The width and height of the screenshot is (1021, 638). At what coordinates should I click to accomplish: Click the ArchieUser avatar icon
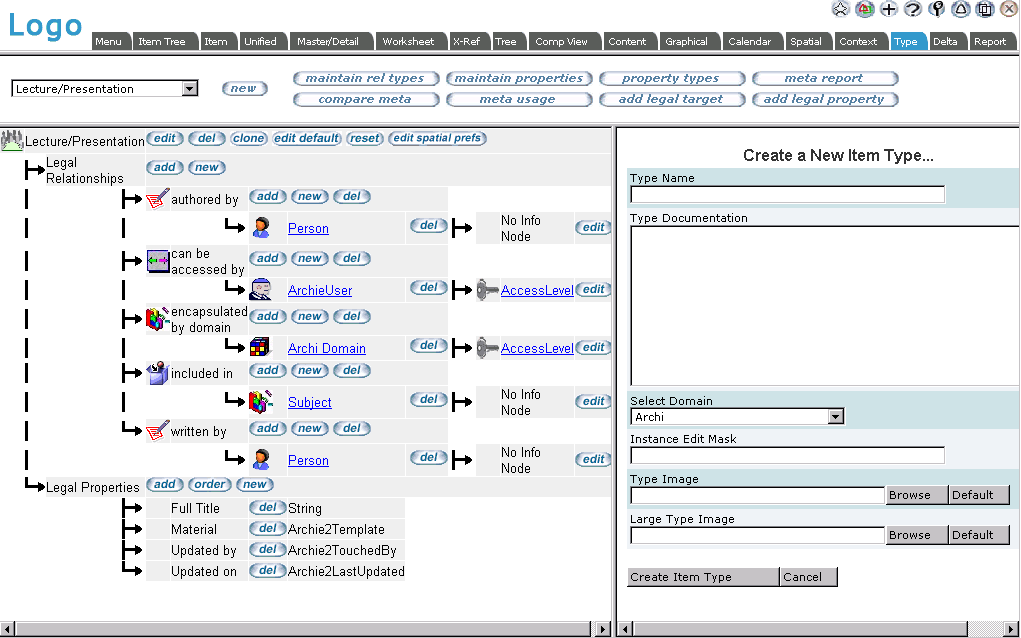click(261, 290)
